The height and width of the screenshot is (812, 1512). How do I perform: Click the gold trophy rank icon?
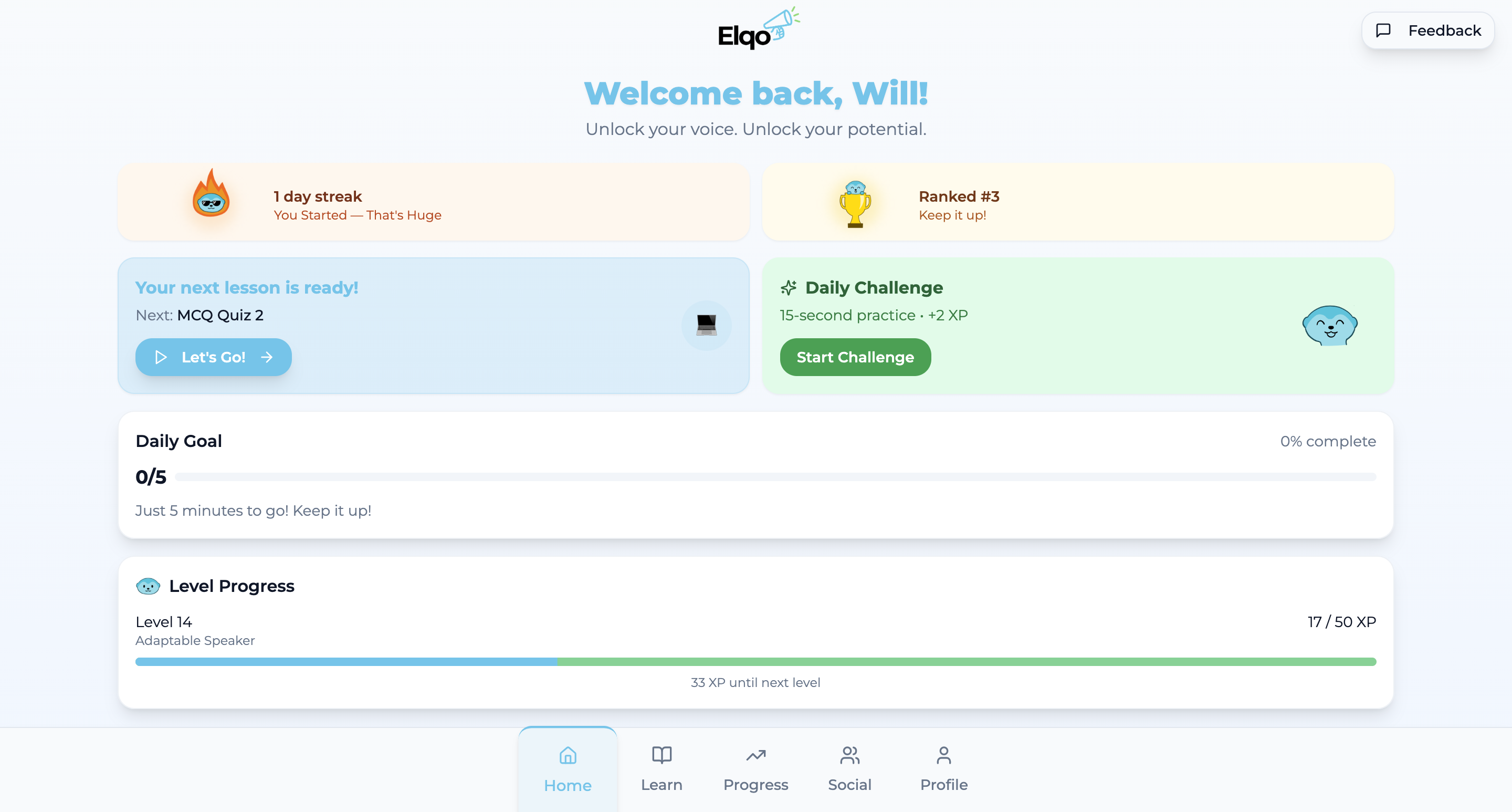pos(855,204)
